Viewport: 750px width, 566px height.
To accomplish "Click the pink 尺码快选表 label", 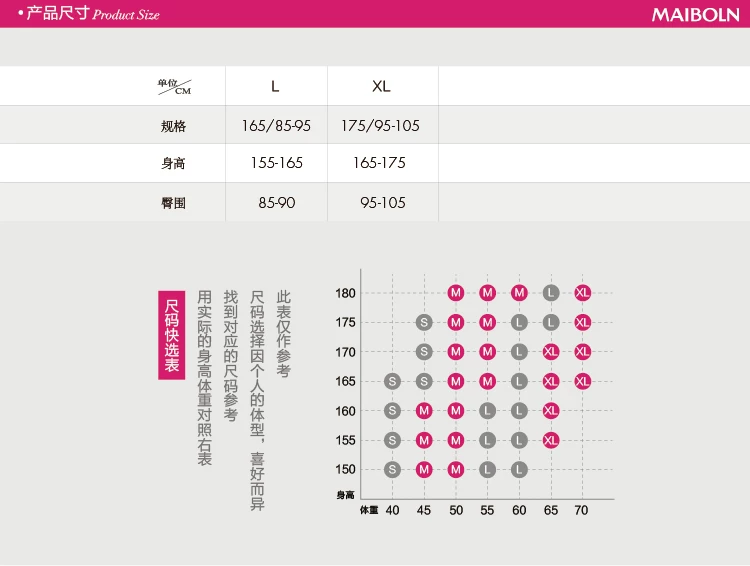I will (171, 335).
